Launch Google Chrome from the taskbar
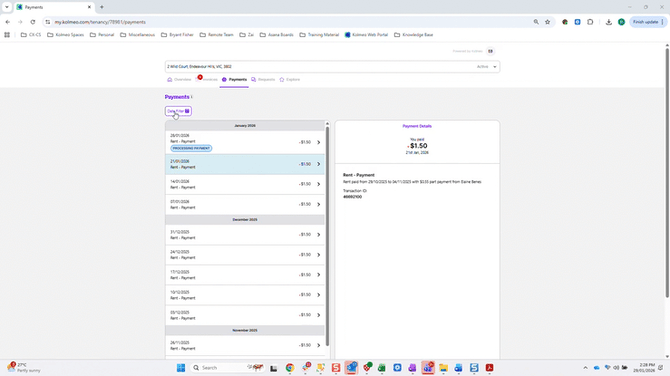The image size is (670, 376). pyautogui.click(x=290, y=367)
